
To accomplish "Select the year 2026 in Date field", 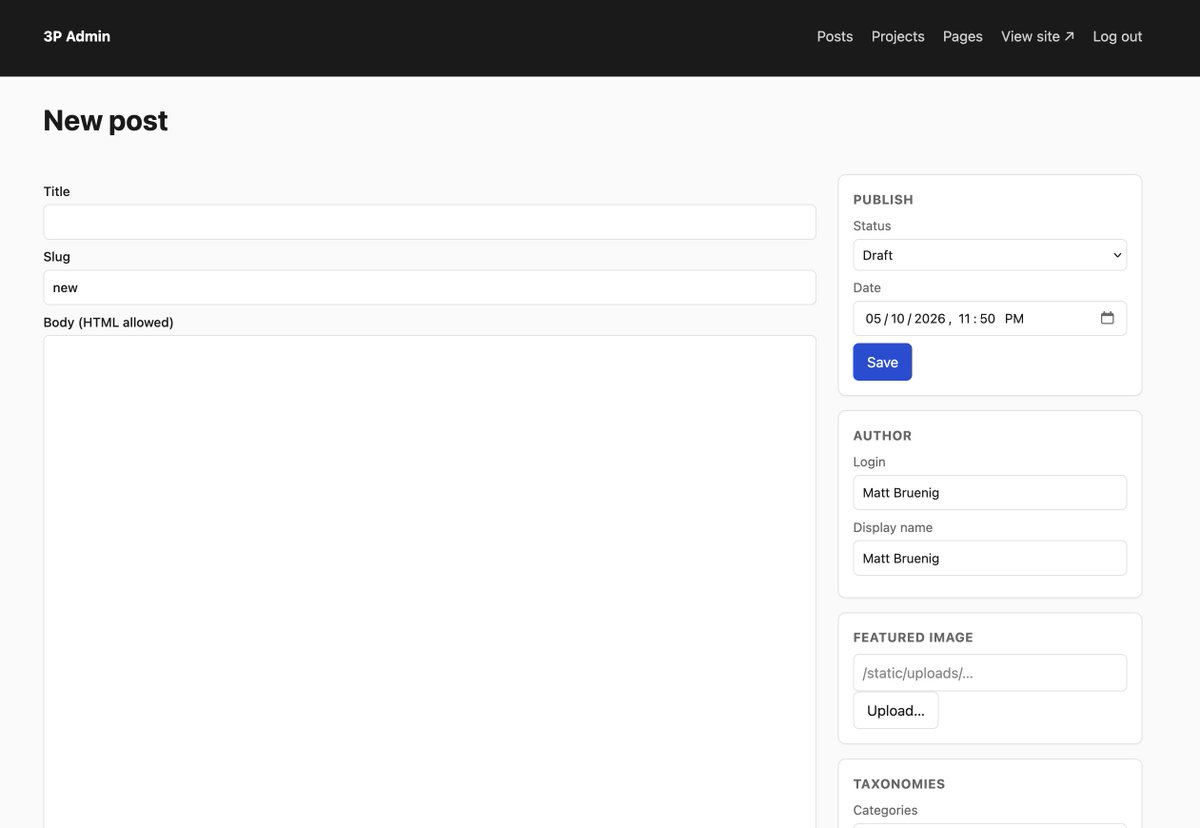I will [930, 318].
